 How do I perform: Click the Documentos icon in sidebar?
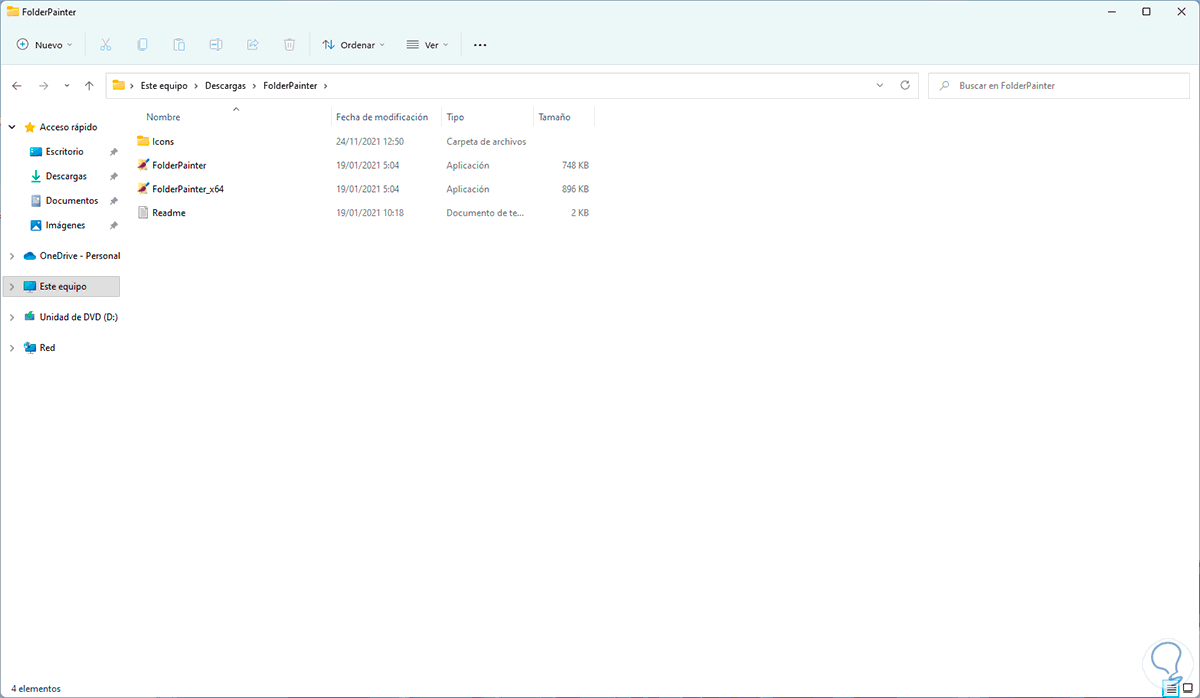coord(36,201)
